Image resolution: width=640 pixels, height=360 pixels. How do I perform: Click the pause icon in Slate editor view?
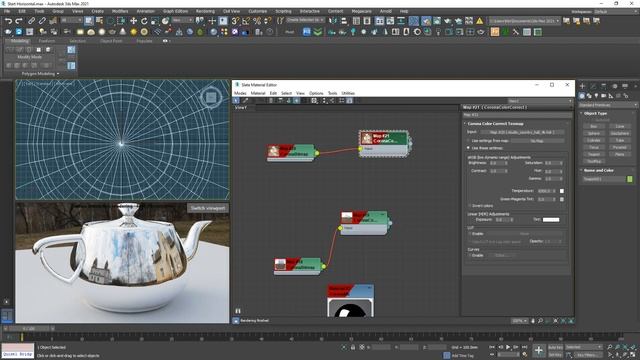[238, 311]
